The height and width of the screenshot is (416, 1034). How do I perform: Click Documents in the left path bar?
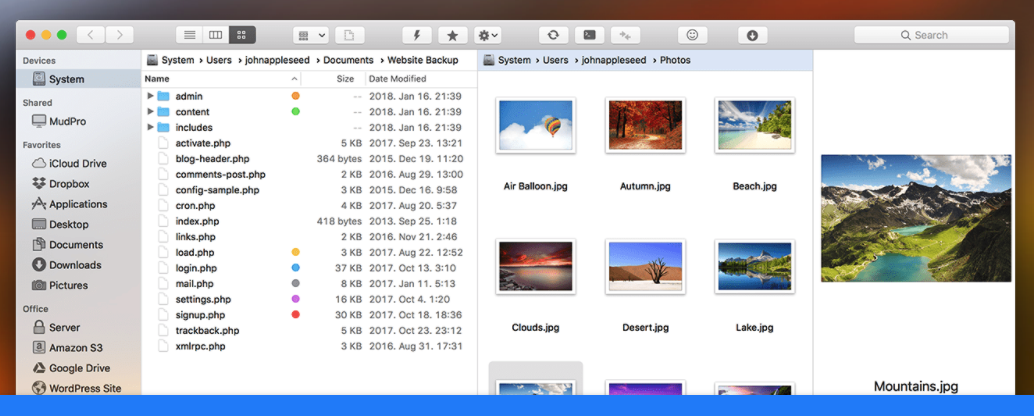[x=347, y=60]
